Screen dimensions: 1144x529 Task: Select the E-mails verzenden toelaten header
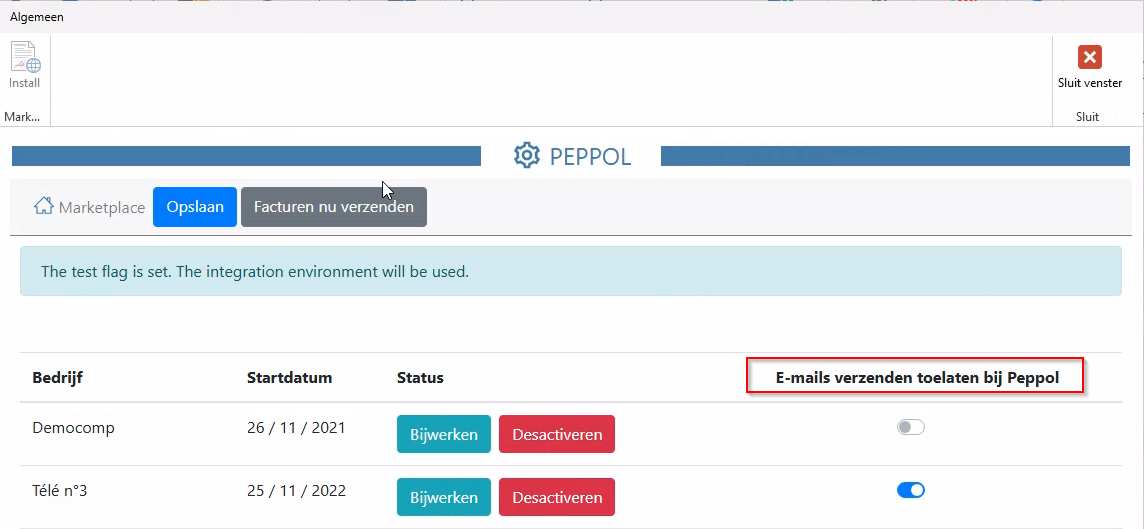point(916,378)
